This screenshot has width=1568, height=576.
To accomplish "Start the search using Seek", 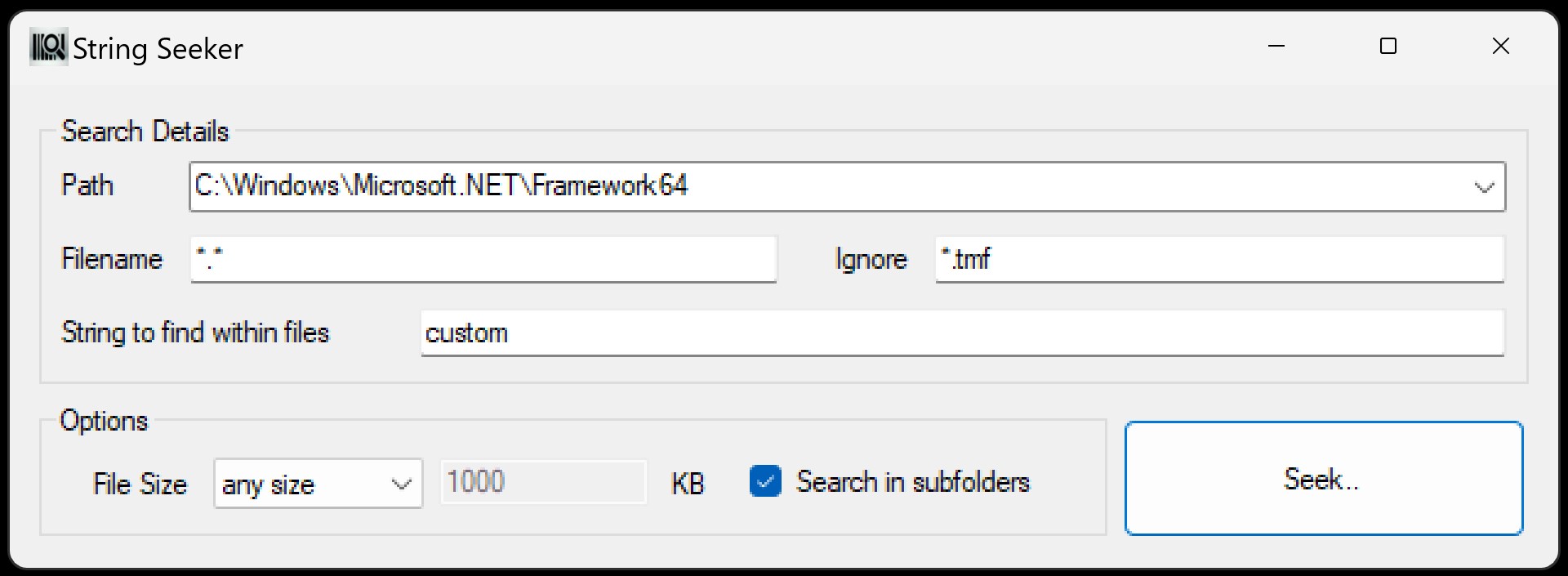I will pyautogui.click(x=1322, y=479).
